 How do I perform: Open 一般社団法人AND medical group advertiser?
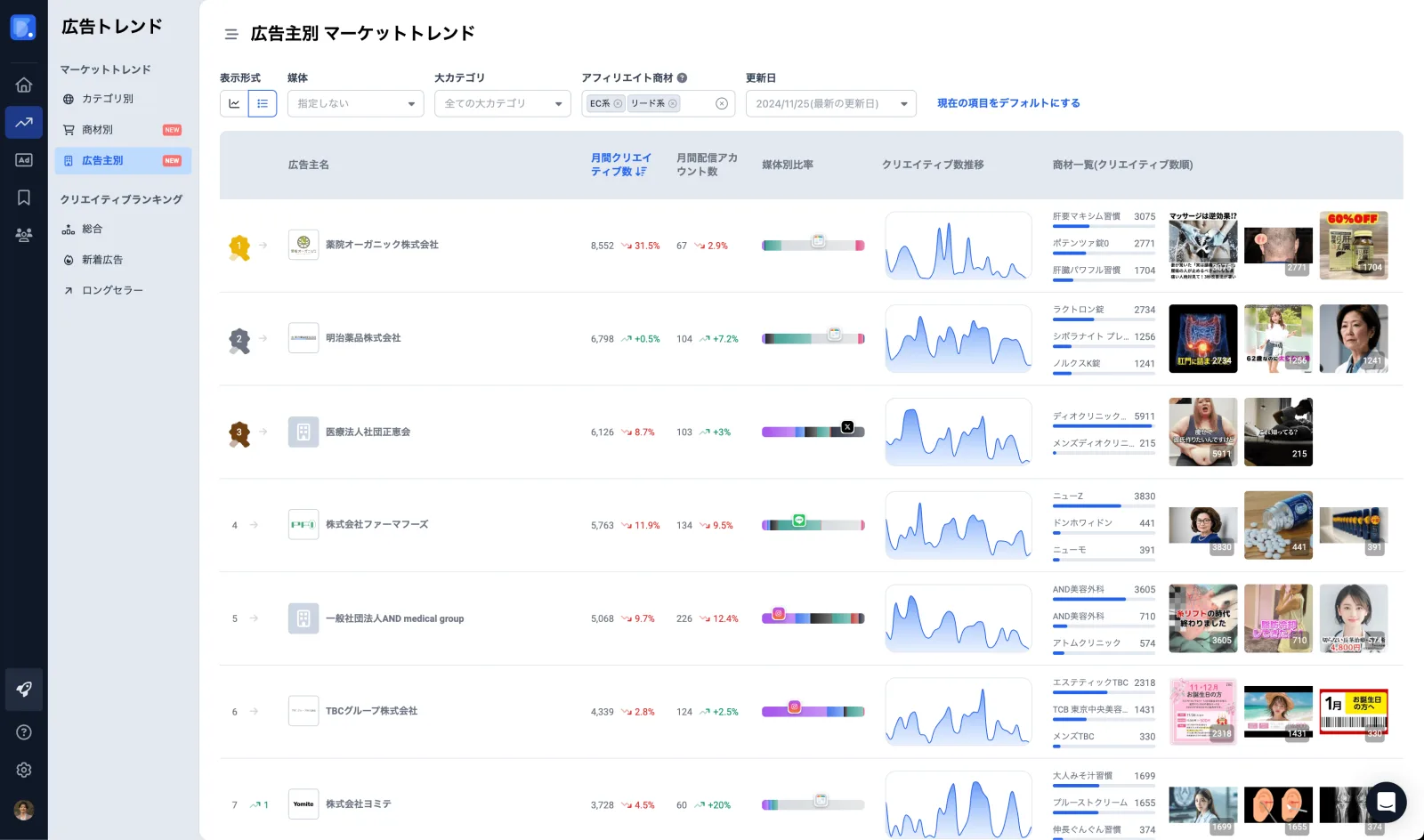pyautogui.click(x=394, y=618)
